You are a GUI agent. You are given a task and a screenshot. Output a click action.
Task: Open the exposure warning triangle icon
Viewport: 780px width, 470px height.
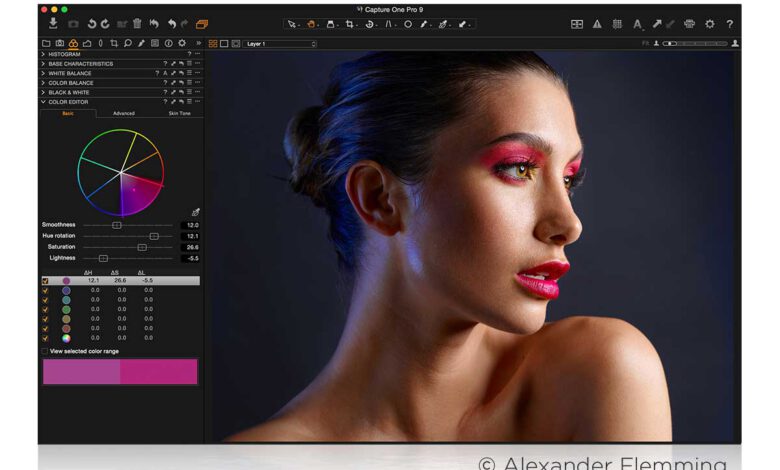click(597, 23)
